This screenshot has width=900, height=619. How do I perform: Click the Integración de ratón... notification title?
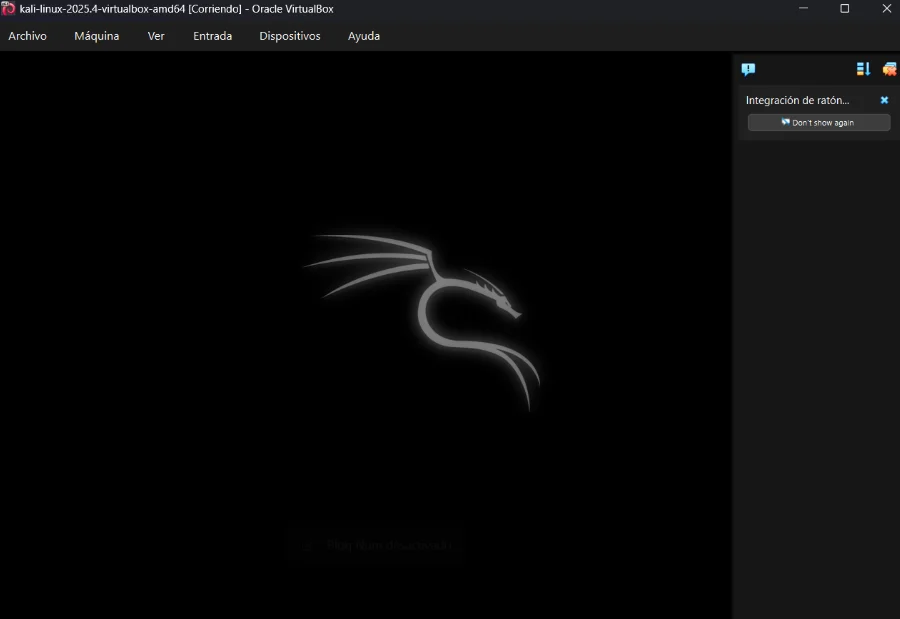797,100
